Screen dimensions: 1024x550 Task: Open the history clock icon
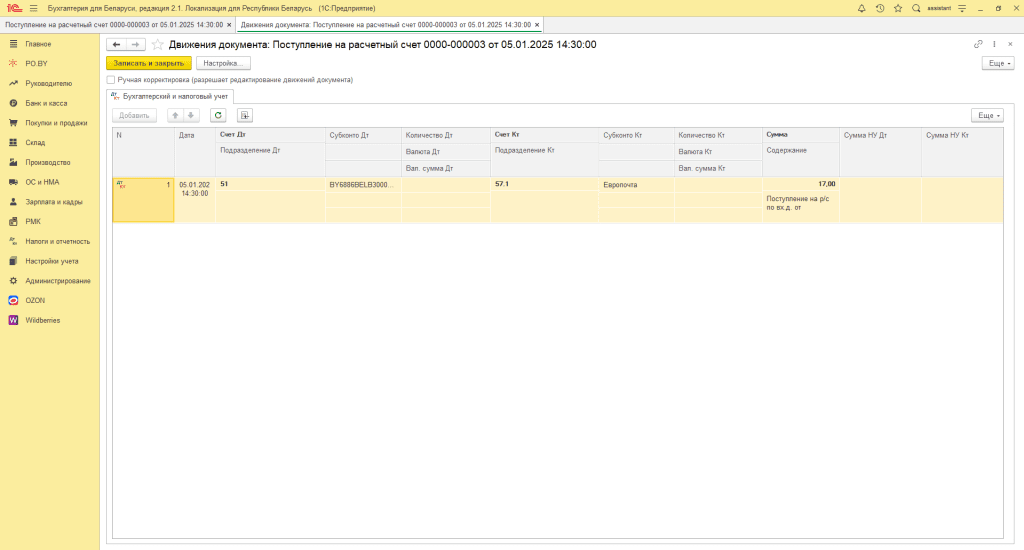tap(879, 8)
